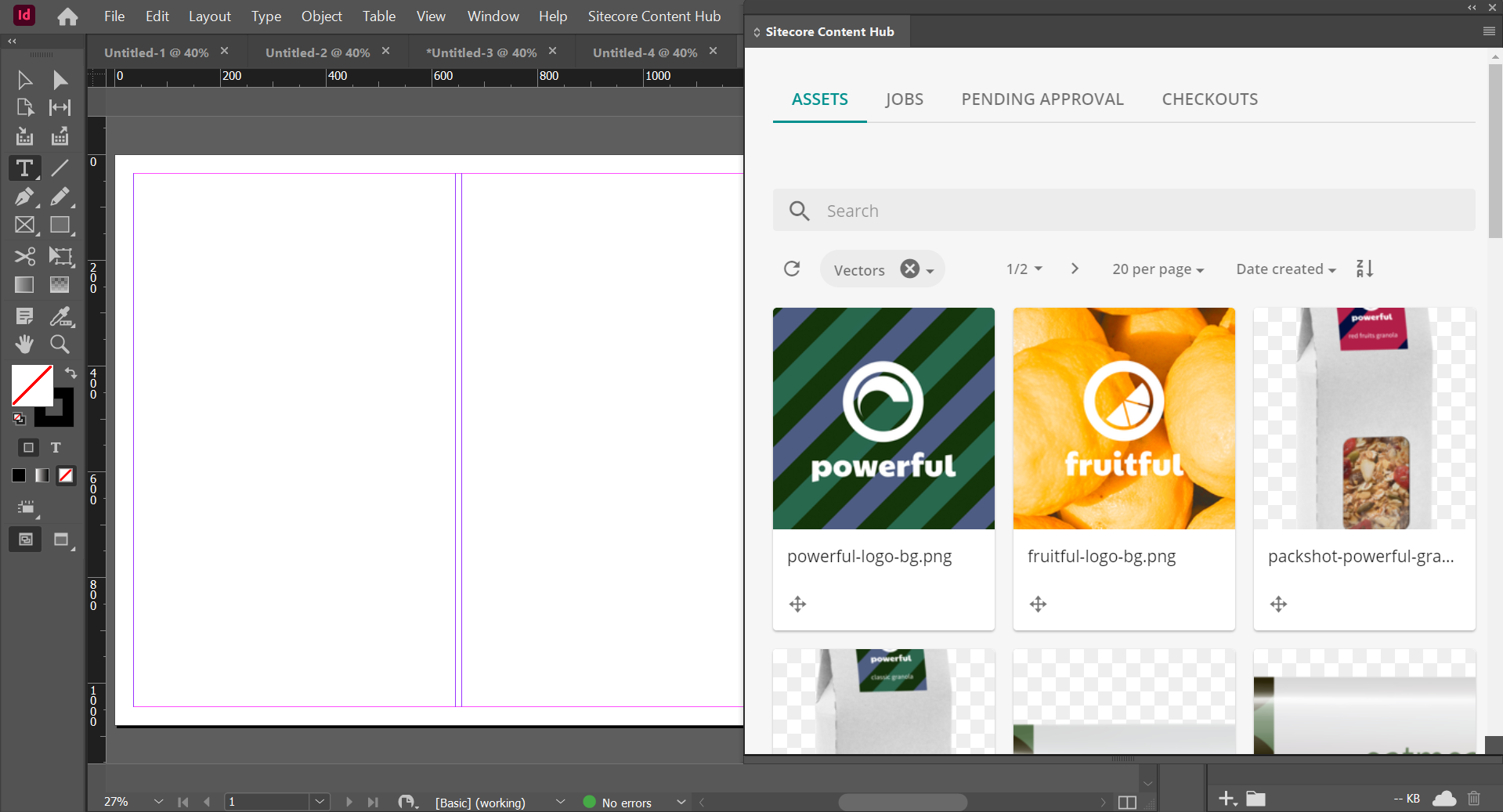The image size is (1503, 812).
Task: Select the Direct Selection tool
Action: tap(60, 79)
